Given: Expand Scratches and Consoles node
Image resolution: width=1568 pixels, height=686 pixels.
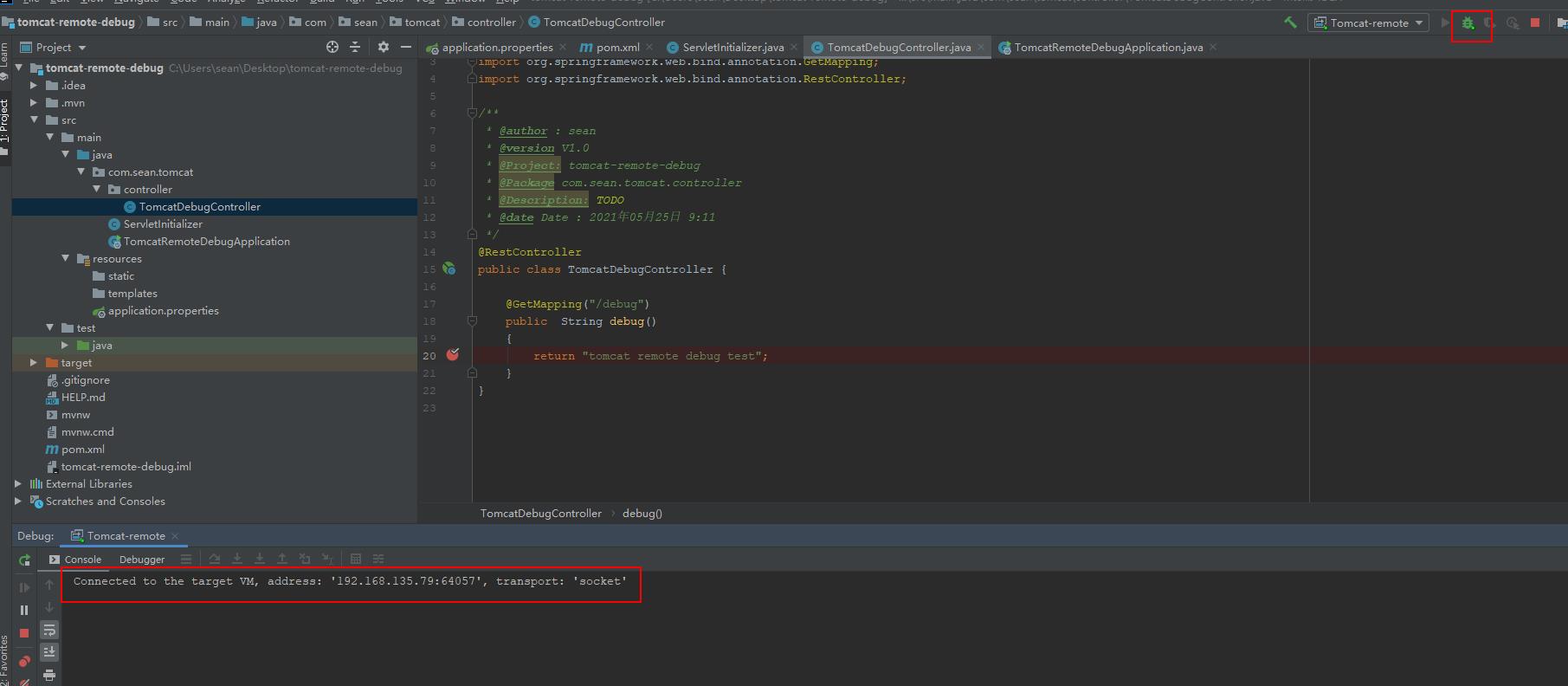Looking at the screenshot, I should coord(18,501).
